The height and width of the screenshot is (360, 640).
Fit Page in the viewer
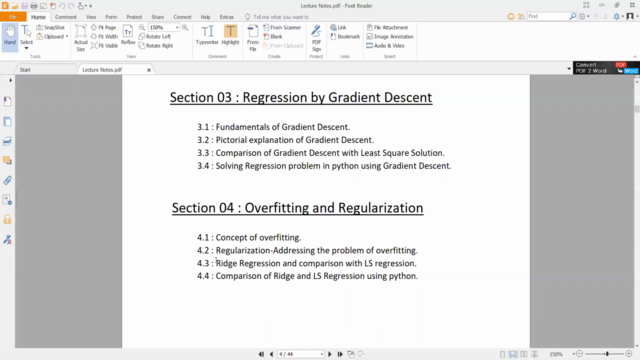(104, 27)
